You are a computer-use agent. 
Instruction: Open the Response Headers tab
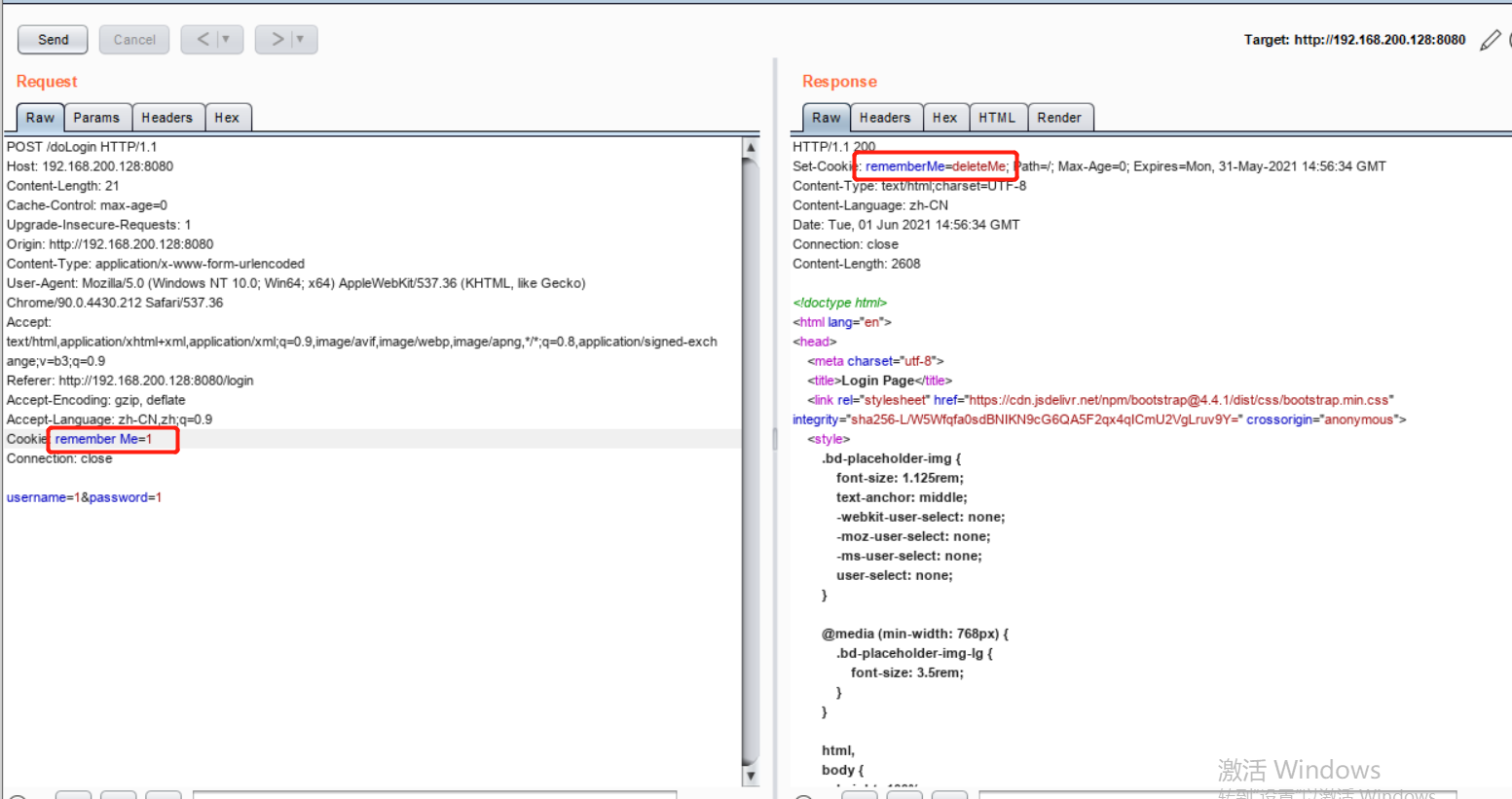tap(885, 118)
